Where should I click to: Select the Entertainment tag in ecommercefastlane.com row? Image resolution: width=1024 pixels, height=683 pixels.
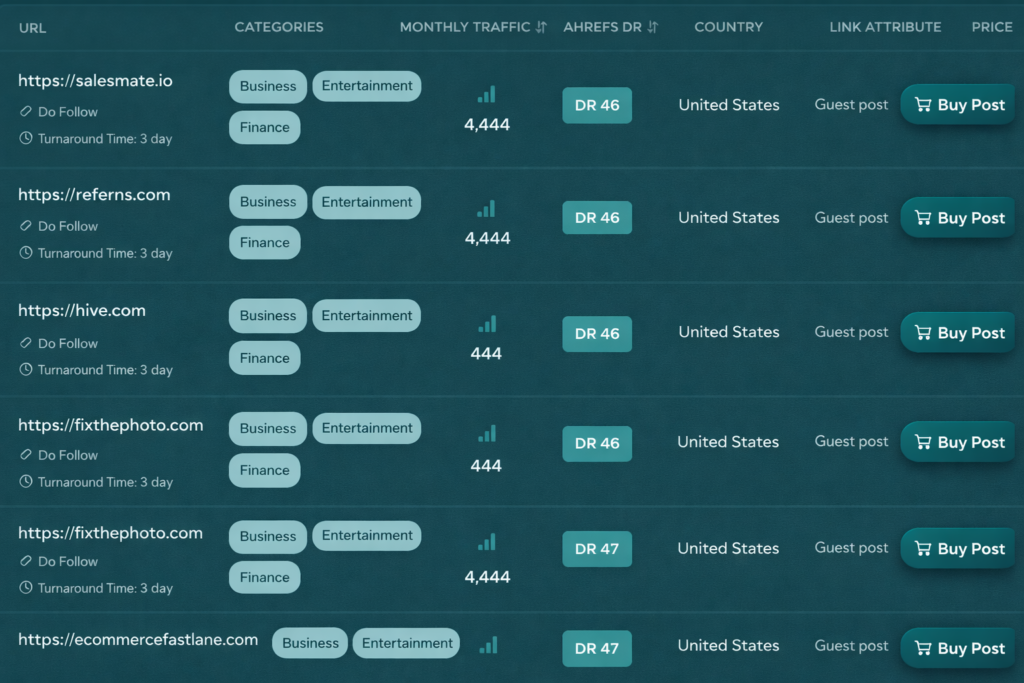(407, 643)
